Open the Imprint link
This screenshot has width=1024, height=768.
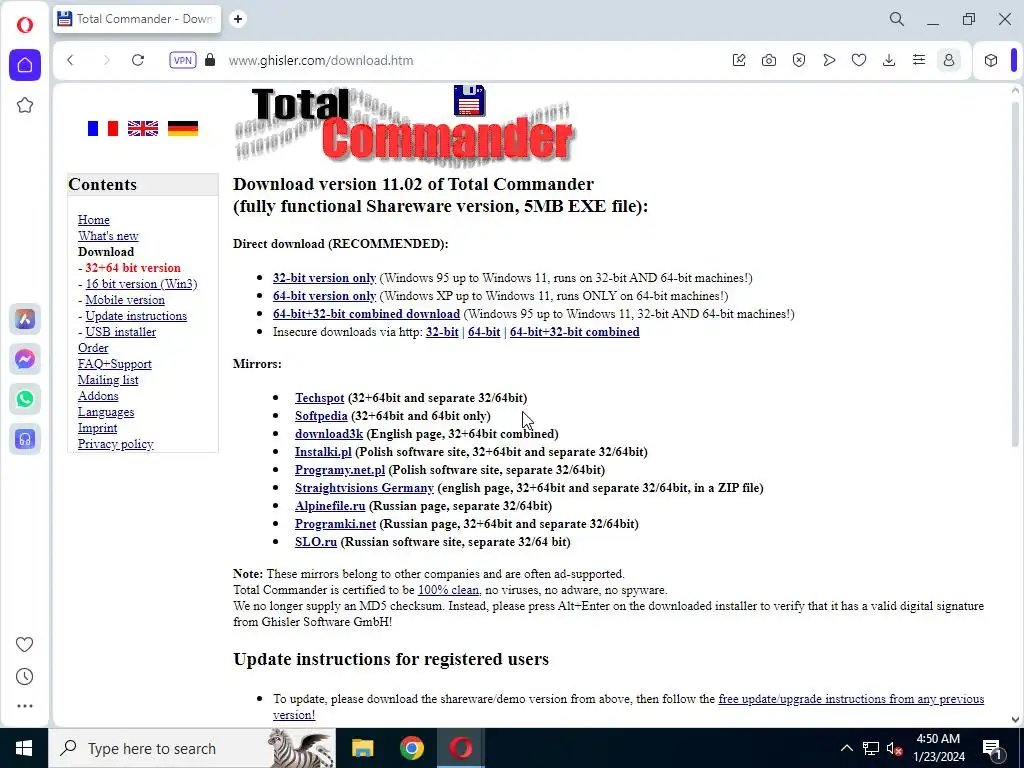(97, 428)
